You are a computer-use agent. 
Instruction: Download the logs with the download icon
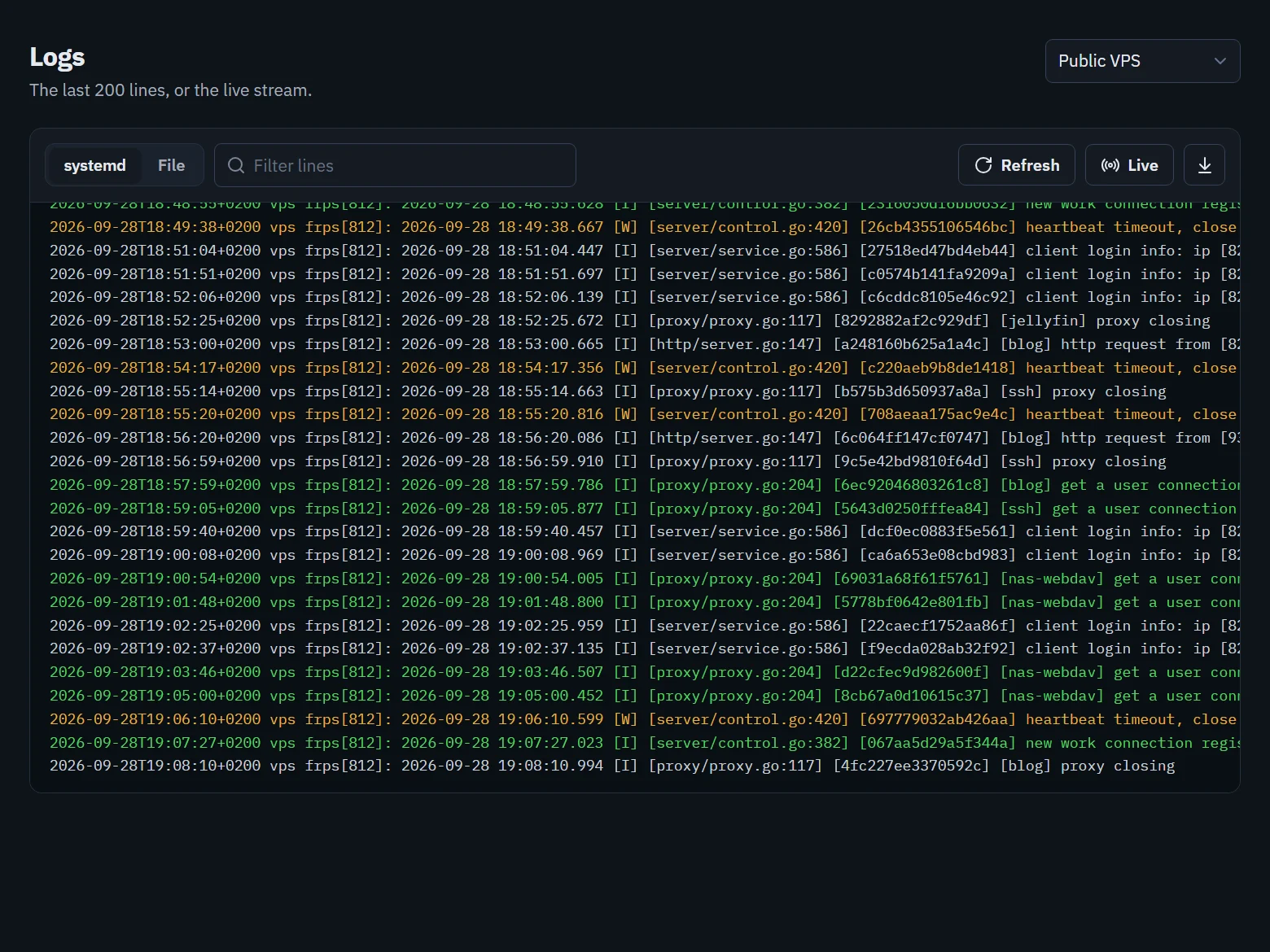click(1204, 165)
